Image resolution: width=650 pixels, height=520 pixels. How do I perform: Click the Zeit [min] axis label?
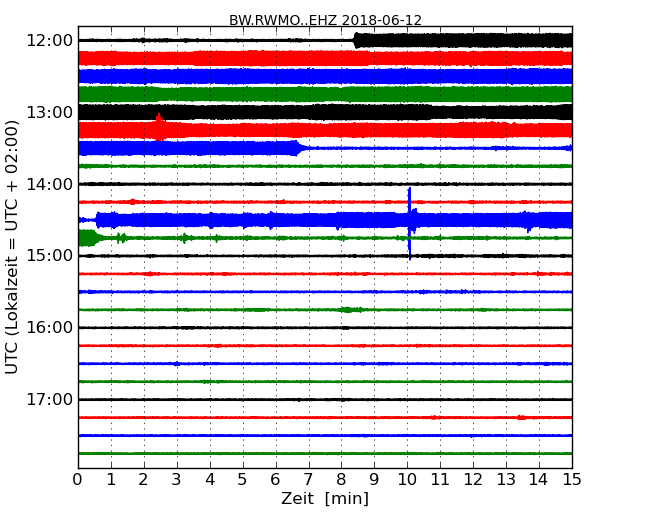[x=325, y=498]
